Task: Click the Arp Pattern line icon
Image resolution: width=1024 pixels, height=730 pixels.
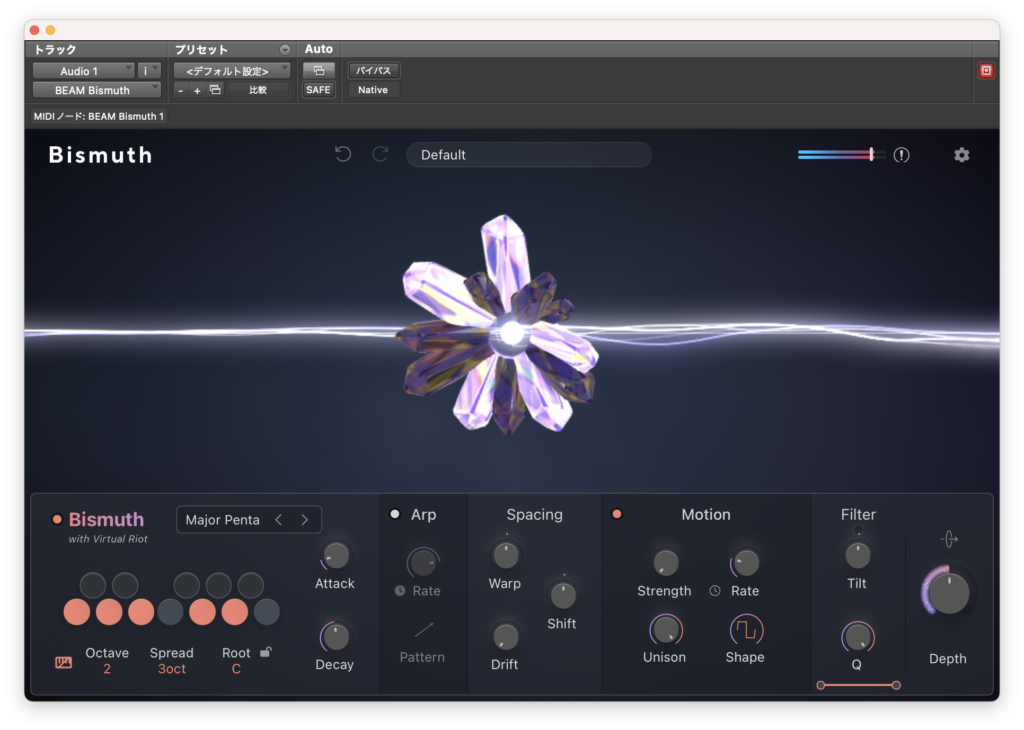Action: pos(423,630)
